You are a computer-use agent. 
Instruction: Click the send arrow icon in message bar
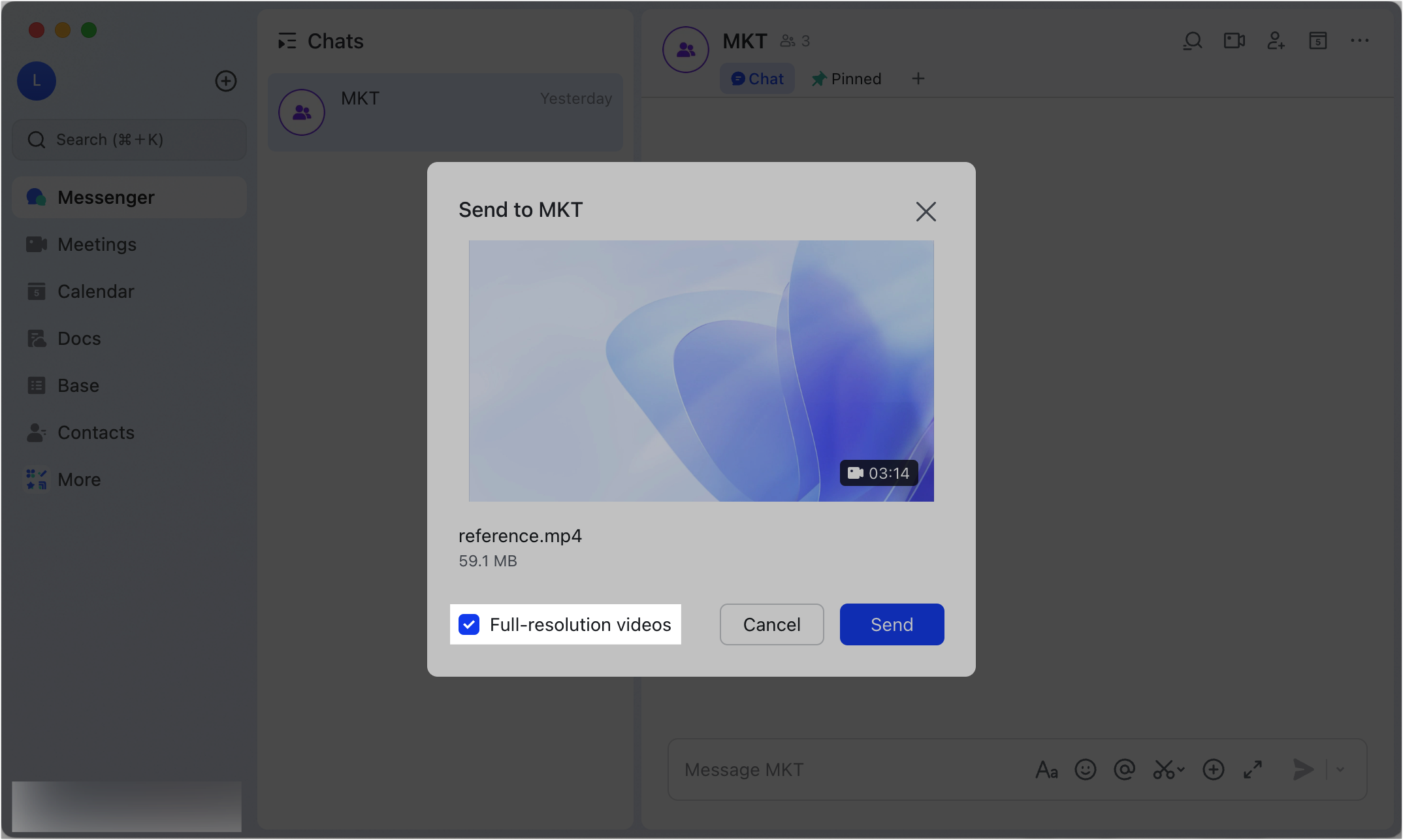(1304, 769)
